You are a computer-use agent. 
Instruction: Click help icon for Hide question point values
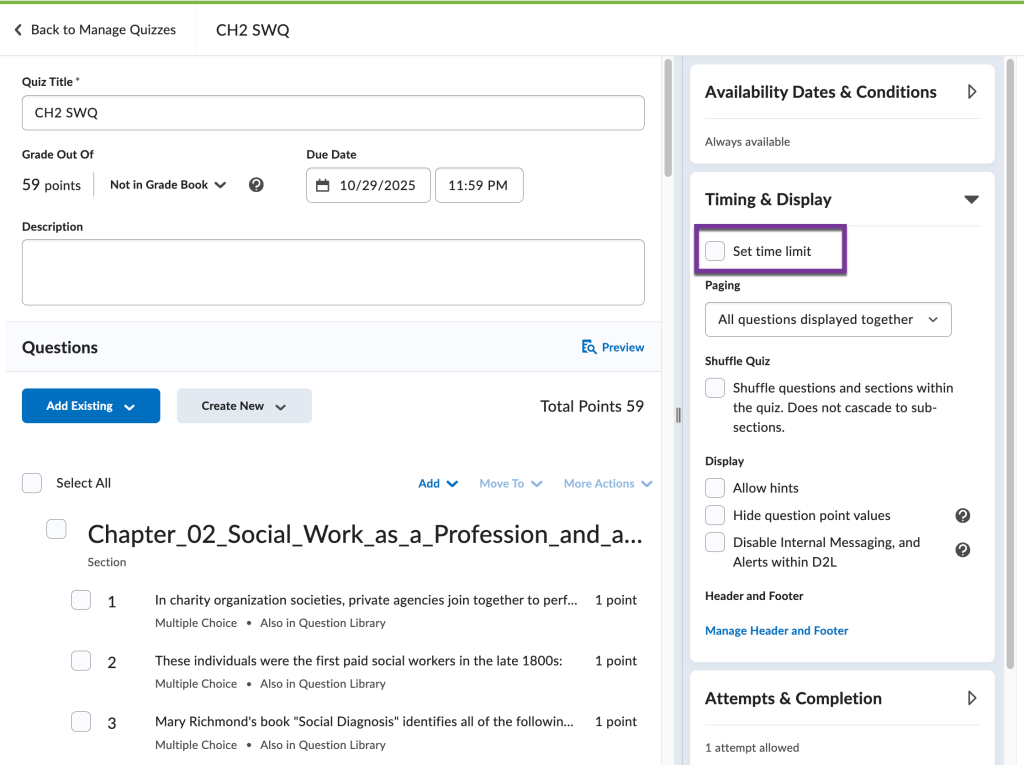(962, 516)
